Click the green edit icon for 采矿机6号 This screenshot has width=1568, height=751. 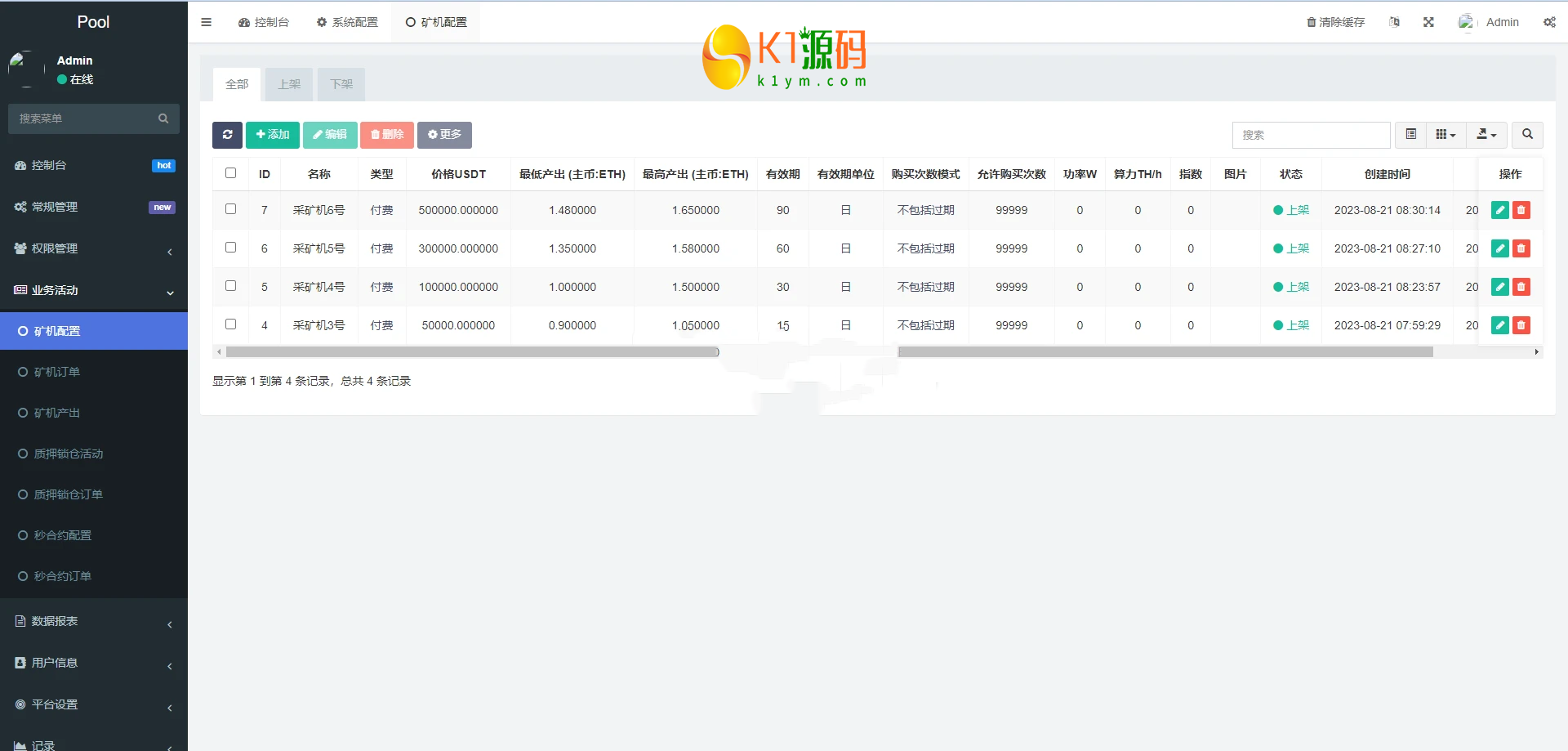click(1499, 210)
